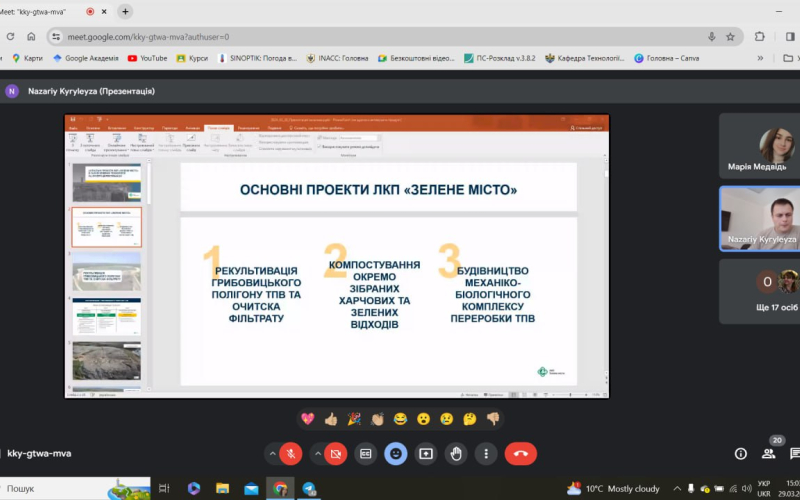Expand audio settings chevron beside microphone

tap(272, 454)
